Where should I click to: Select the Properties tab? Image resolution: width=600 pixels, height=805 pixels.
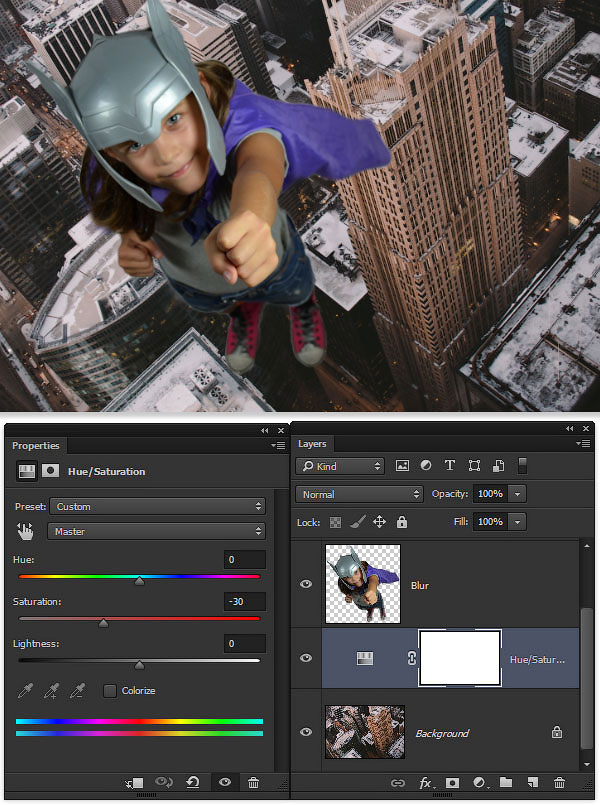click(x=36, y=445)
